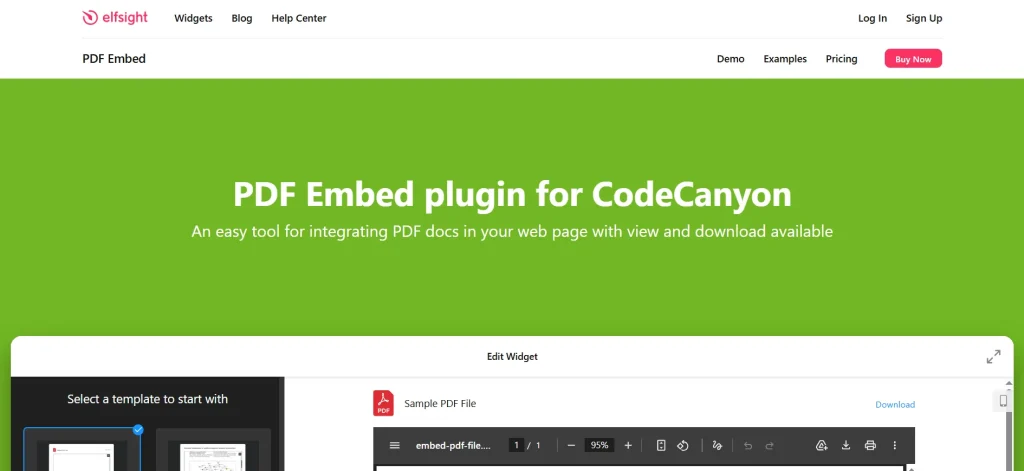
Task: Select the second template thumbnail
Action: coord(213,449)
